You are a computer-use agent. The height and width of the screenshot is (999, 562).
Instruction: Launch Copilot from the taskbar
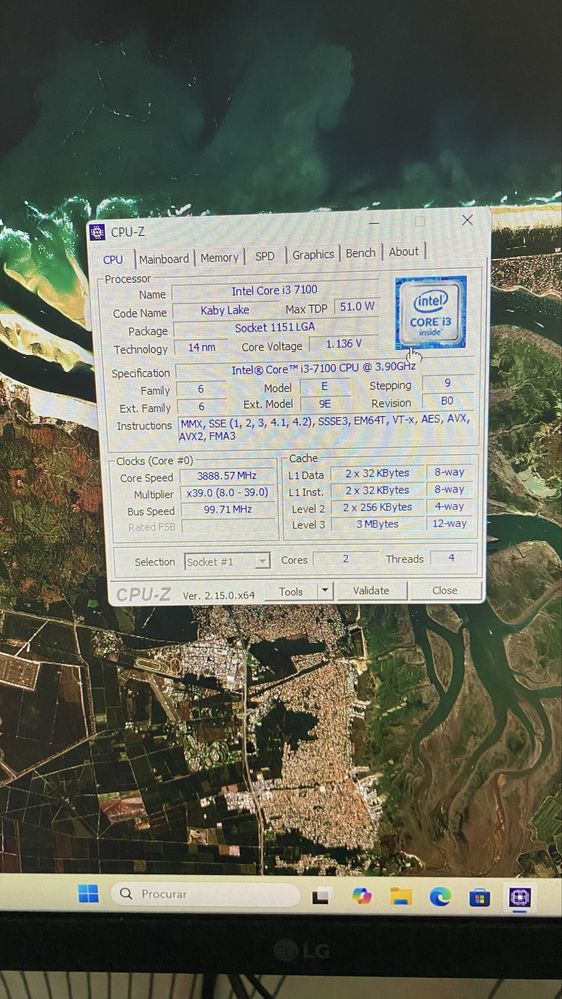(x=362, y=896)
